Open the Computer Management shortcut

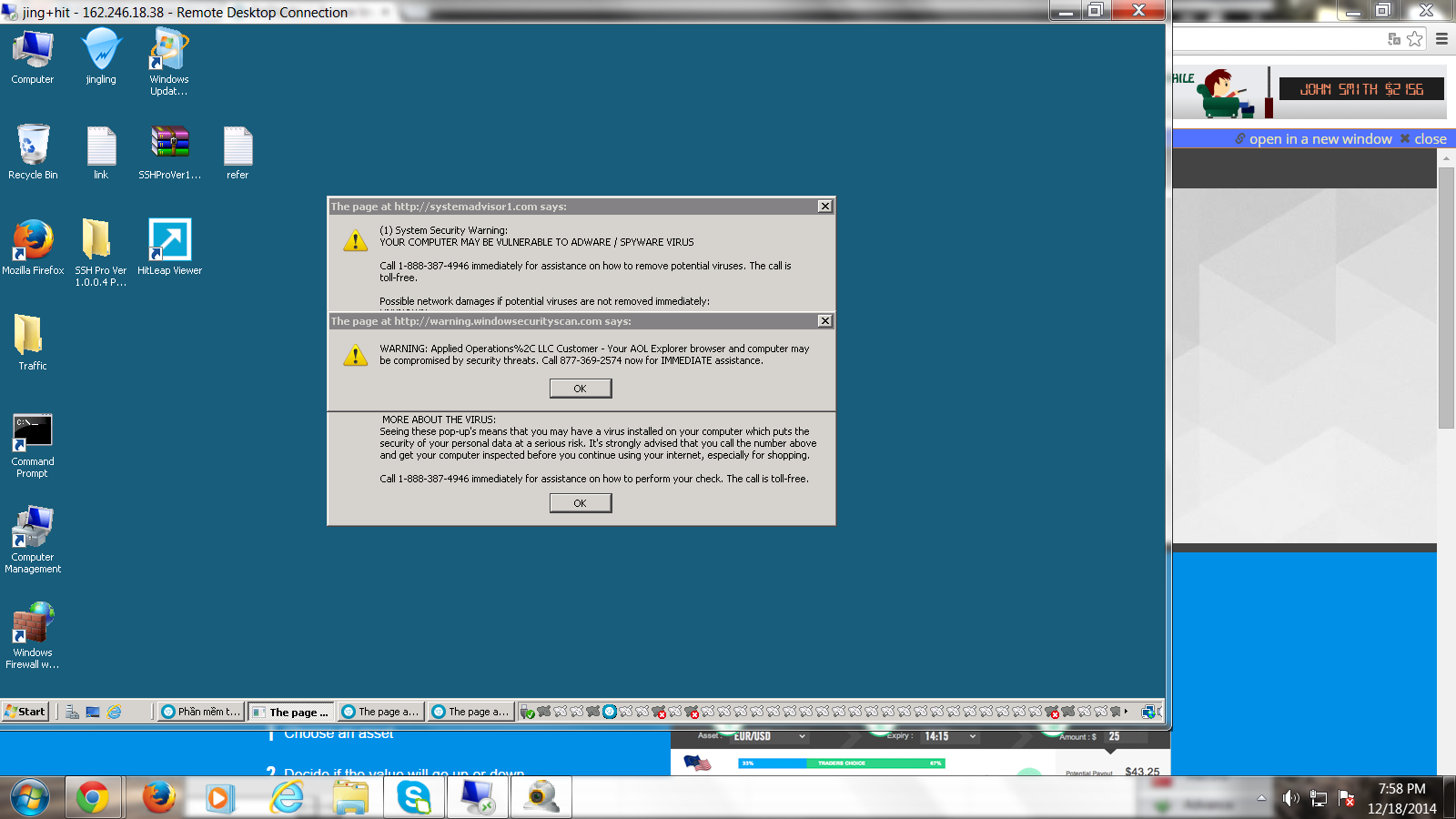33,541
